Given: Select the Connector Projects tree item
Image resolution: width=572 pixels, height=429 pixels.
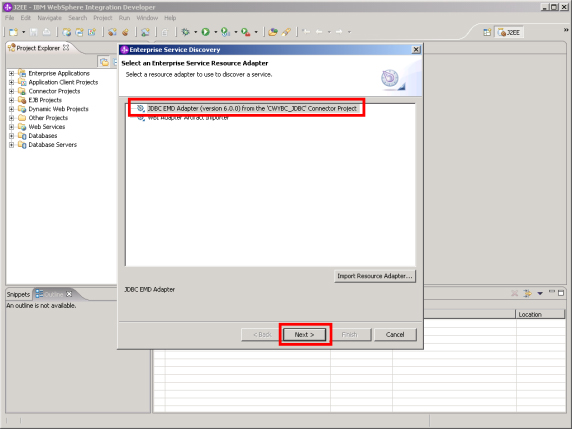Looking at the screenshot, I should coord(54,91).
